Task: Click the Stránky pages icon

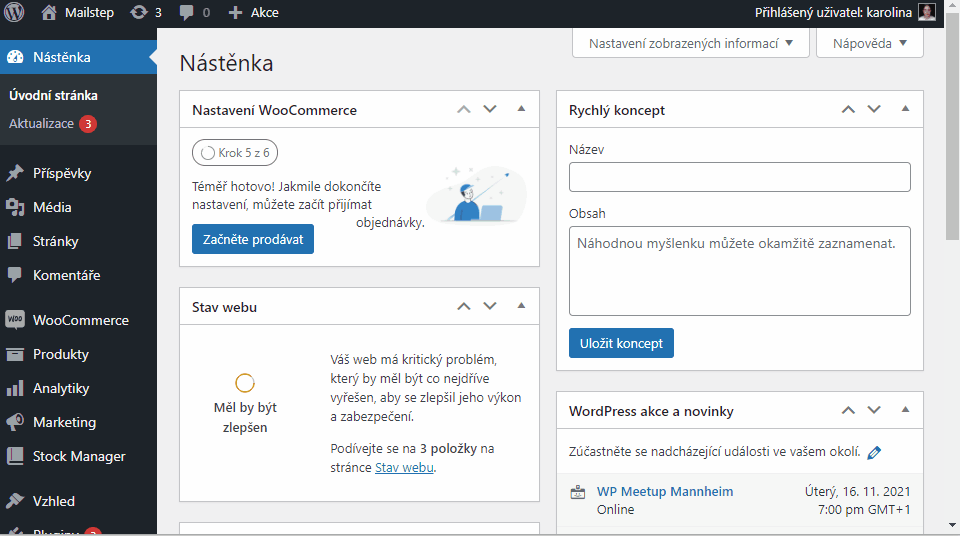Action: 15,241
